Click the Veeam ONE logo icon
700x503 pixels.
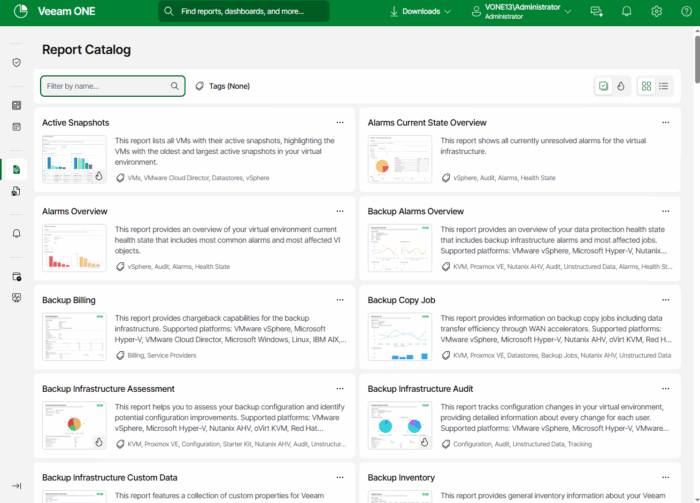[21, 11]
